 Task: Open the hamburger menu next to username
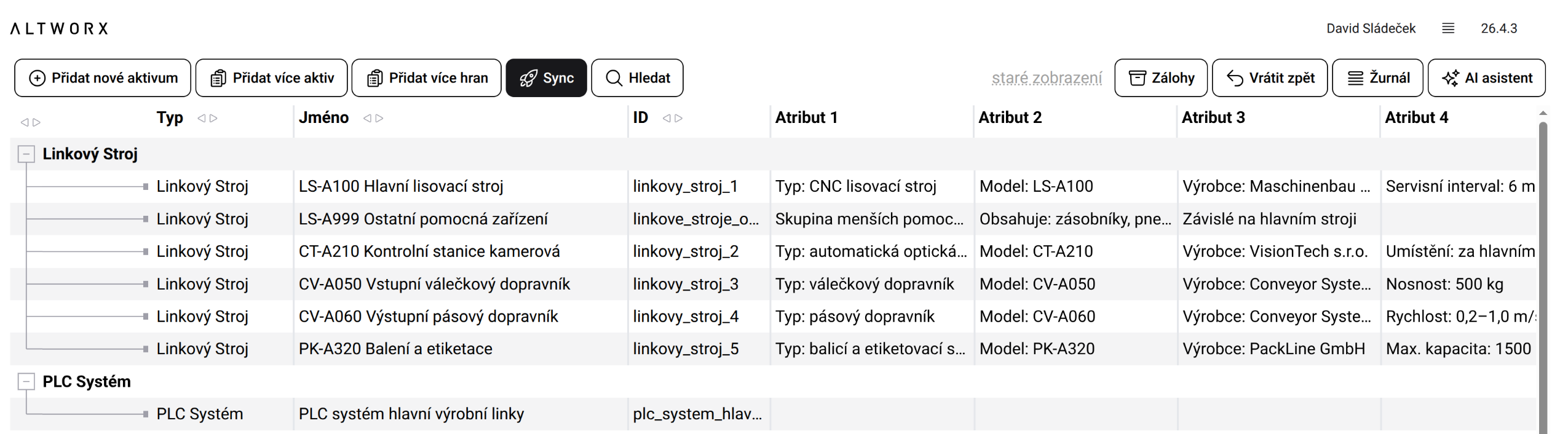1447,28
